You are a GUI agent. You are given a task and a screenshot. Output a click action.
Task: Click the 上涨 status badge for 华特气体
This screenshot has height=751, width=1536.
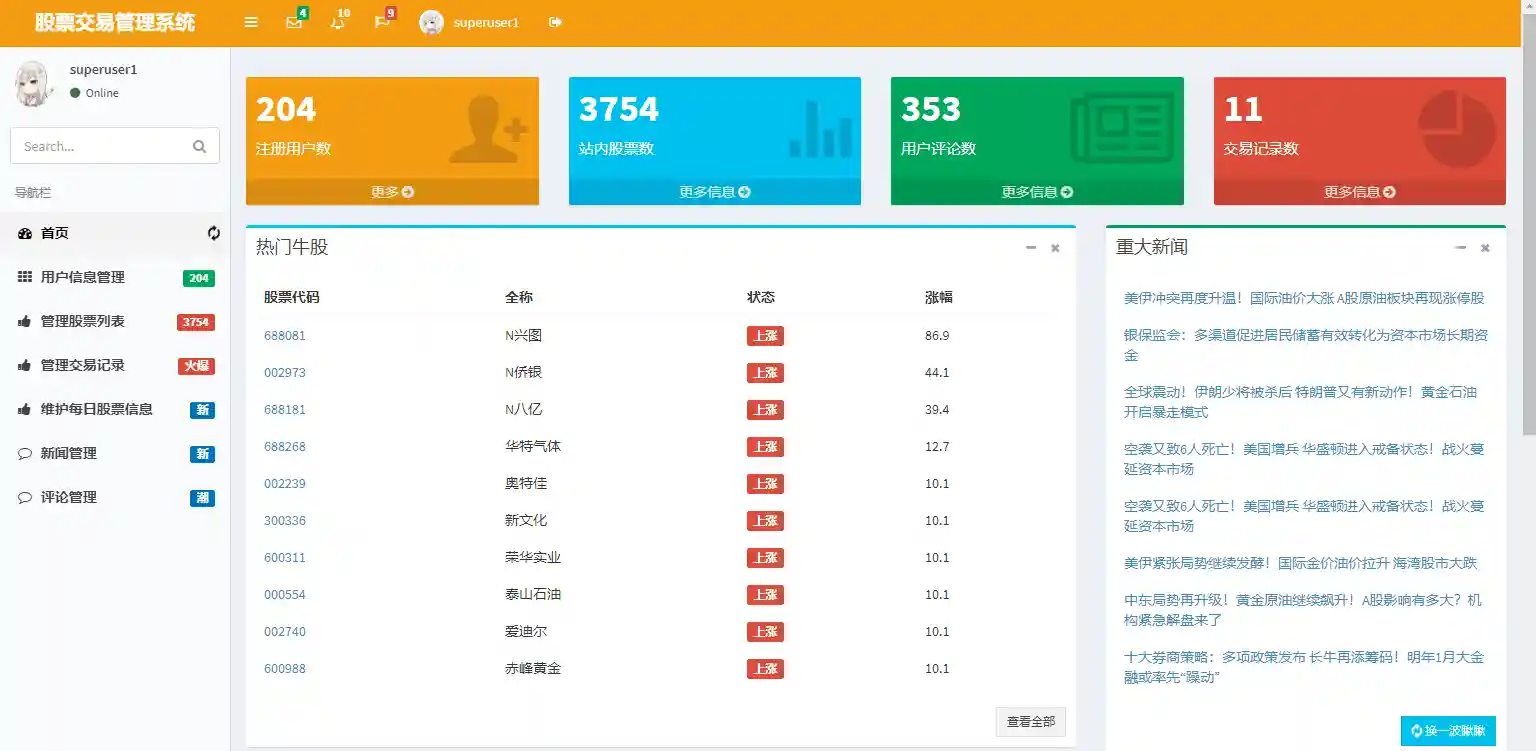pos(765,446)
